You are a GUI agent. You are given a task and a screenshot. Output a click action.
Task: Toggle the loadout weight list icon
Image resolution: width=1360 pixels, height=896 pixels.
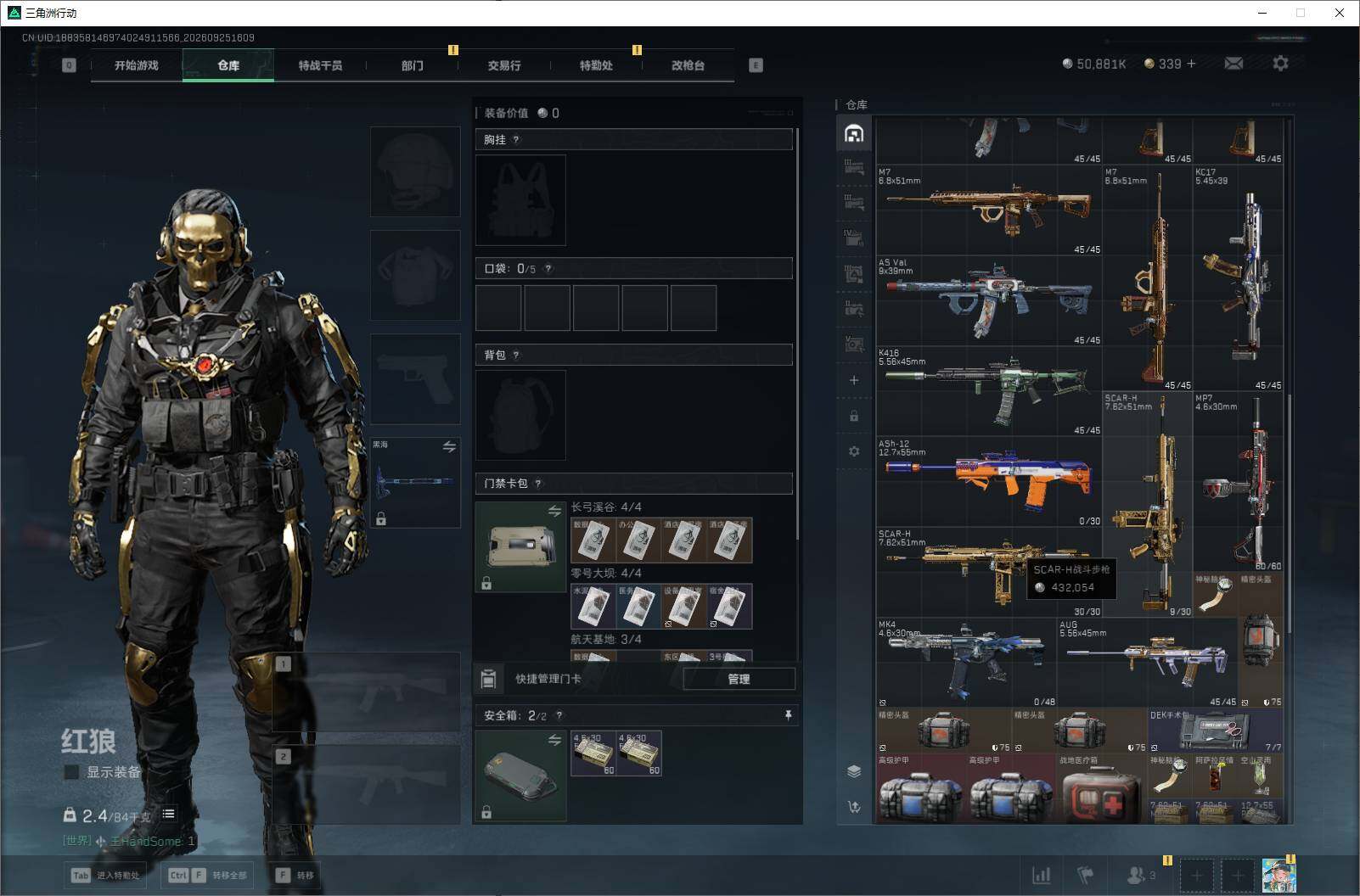pyautogui.click(x=168, y=814)
